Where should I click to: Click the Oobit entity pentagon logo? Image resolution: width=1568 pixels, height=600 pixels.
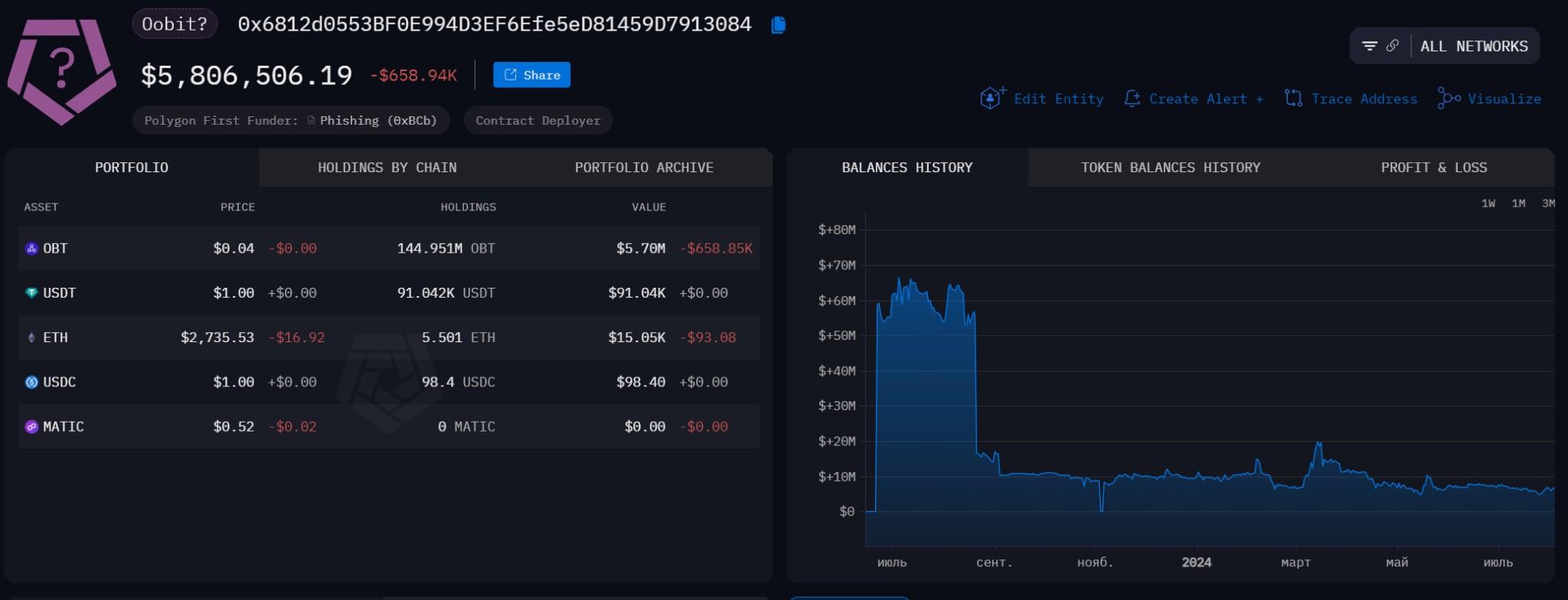point(61,72)
